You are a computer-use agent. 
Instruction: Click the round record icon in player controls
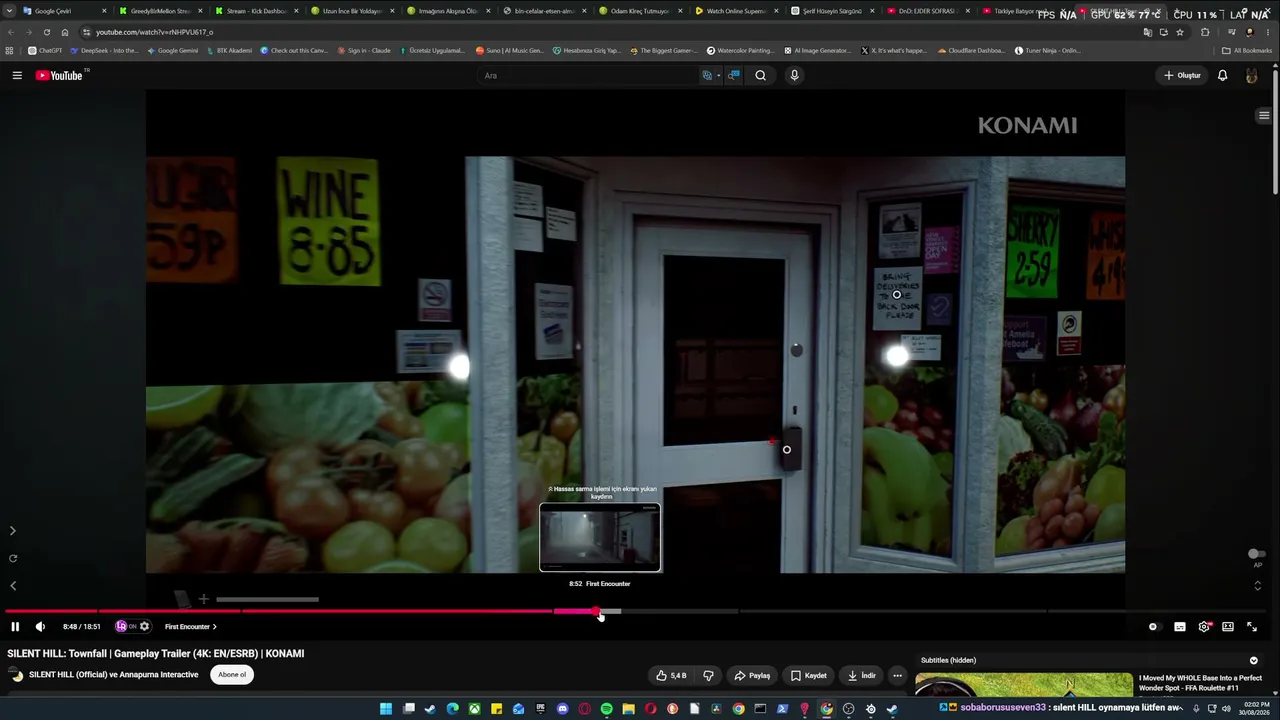[1153, 627]
